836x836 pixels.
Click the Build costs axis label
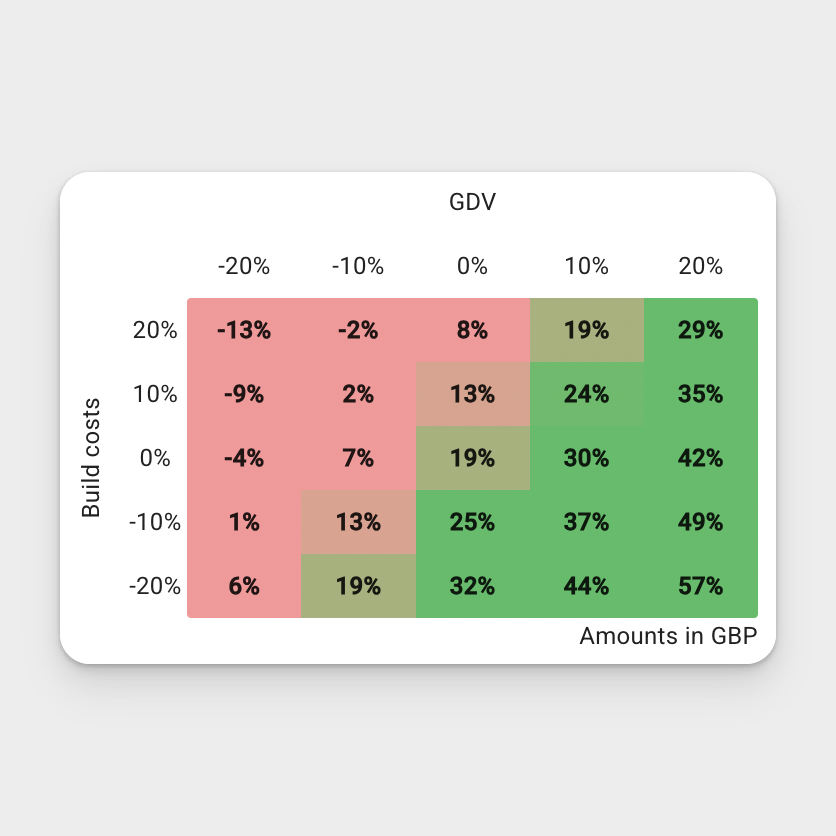(91, 457)
